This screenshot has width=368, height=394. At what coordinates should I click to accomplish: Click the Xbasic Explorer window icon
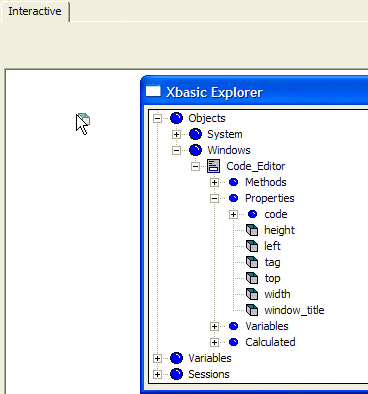pos(153,91)
